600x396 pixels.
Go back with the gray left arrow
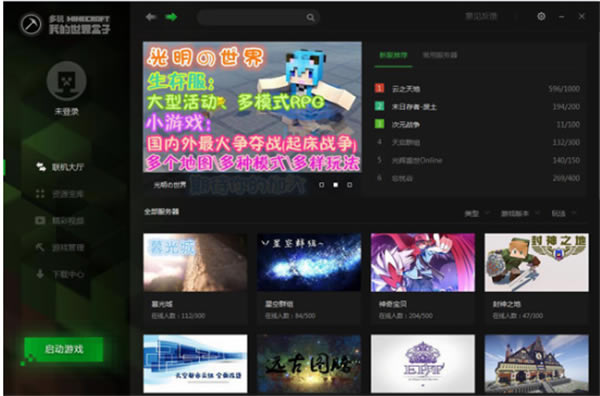[151, 17]
